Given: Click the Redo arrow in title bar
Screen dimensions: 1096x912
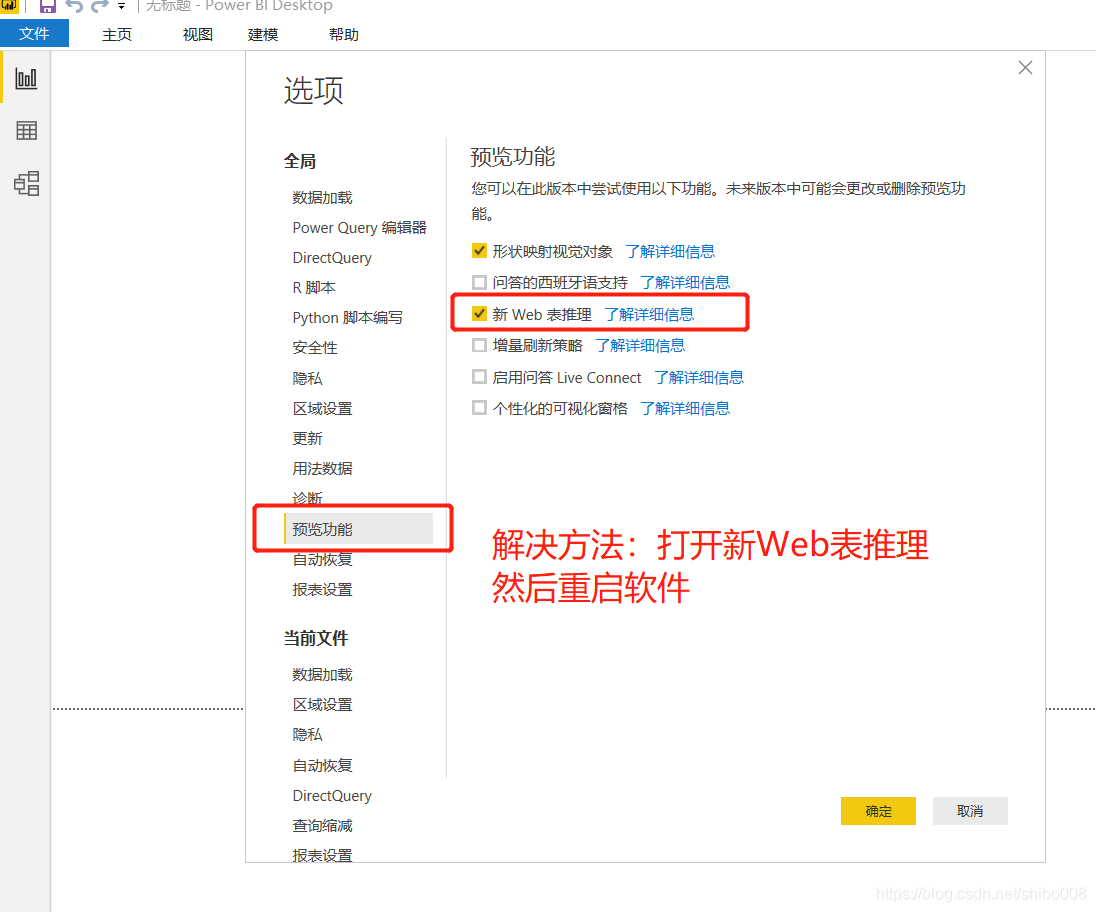Looking at the screenshot, I should [x=100, y=6].
